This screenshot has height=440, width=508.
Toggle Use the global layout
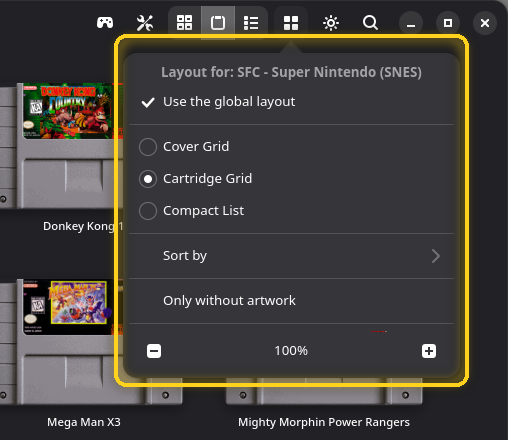tap(291, 102)
